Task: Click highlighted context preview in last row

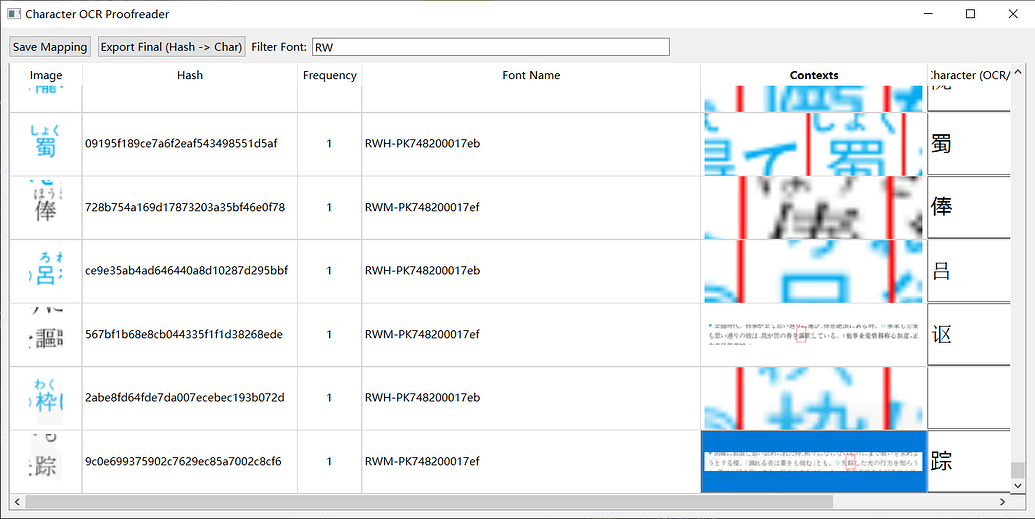Action: click(813, 461)
